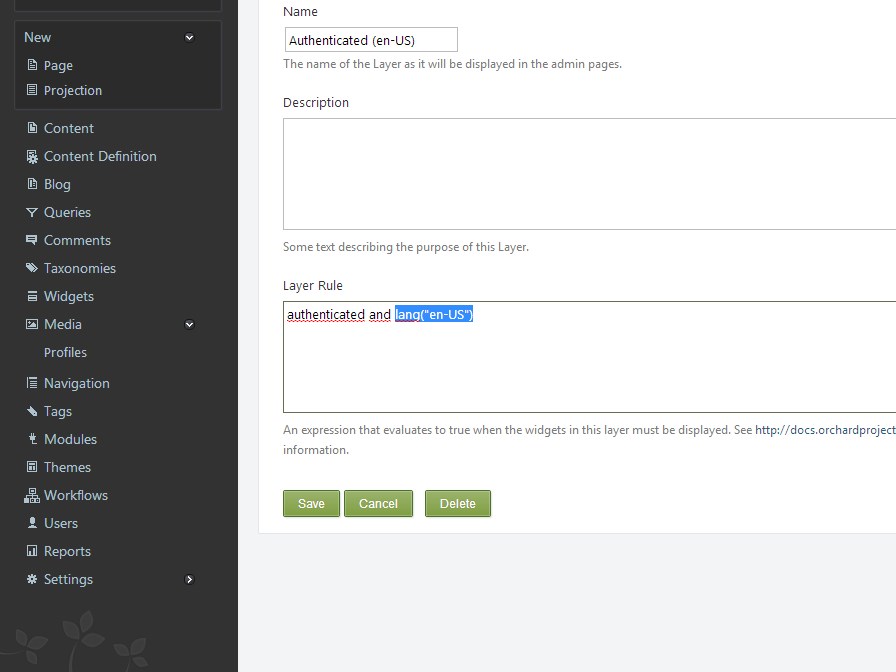The width and height of the screenshot is (896, 672).
Task: Cancel editing the layer
Action: point(378,503)
